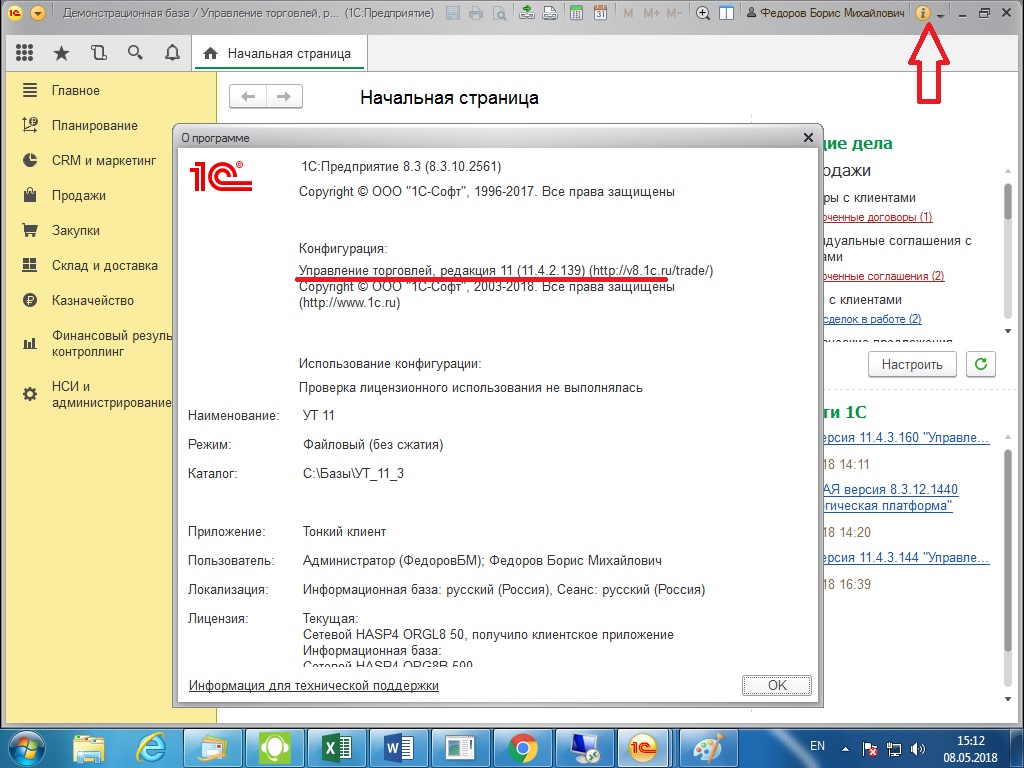This screenshot has width=1024, height=768.
Task: Click the About program info icon
Action: click(x=922, y=13)
